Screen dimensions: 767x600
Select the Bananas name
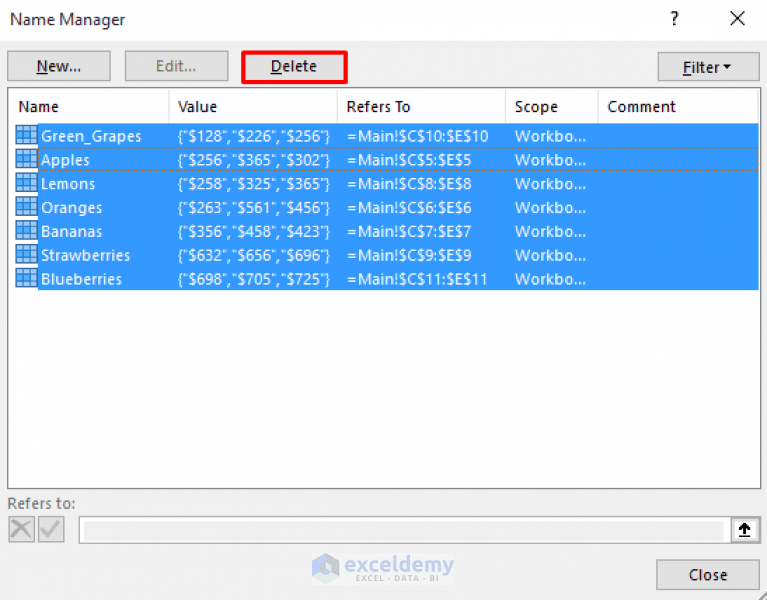[x=71, y=231]
